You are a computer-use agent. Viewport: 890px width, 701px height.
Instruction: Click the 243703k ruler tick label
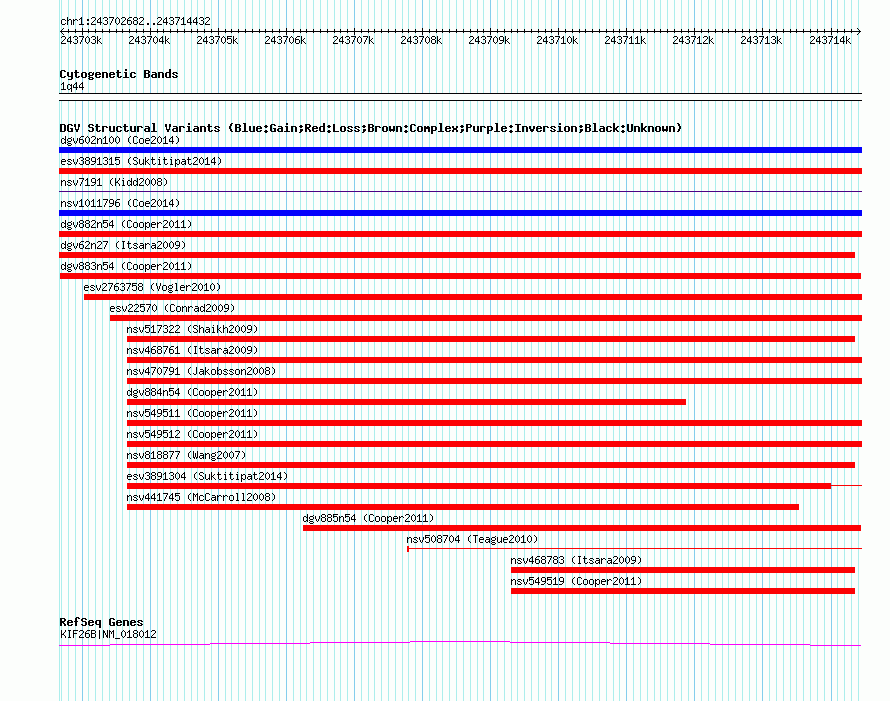coord(81,40)
